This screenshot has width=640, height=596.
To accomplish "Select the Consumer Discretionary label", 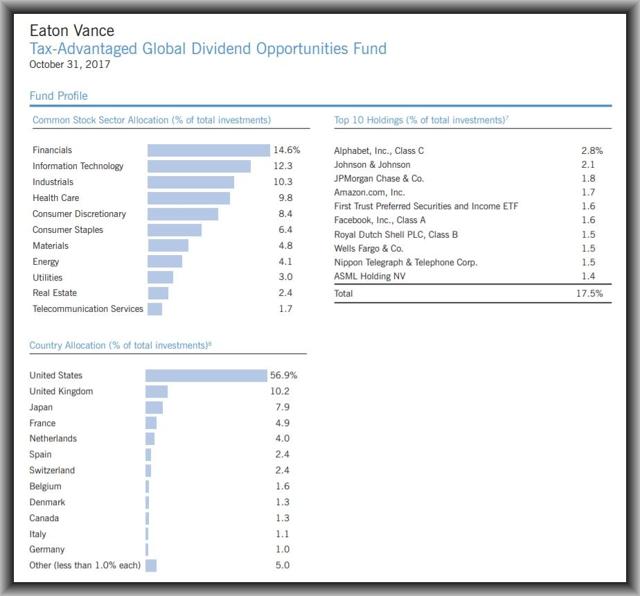I will pos(79,214).
